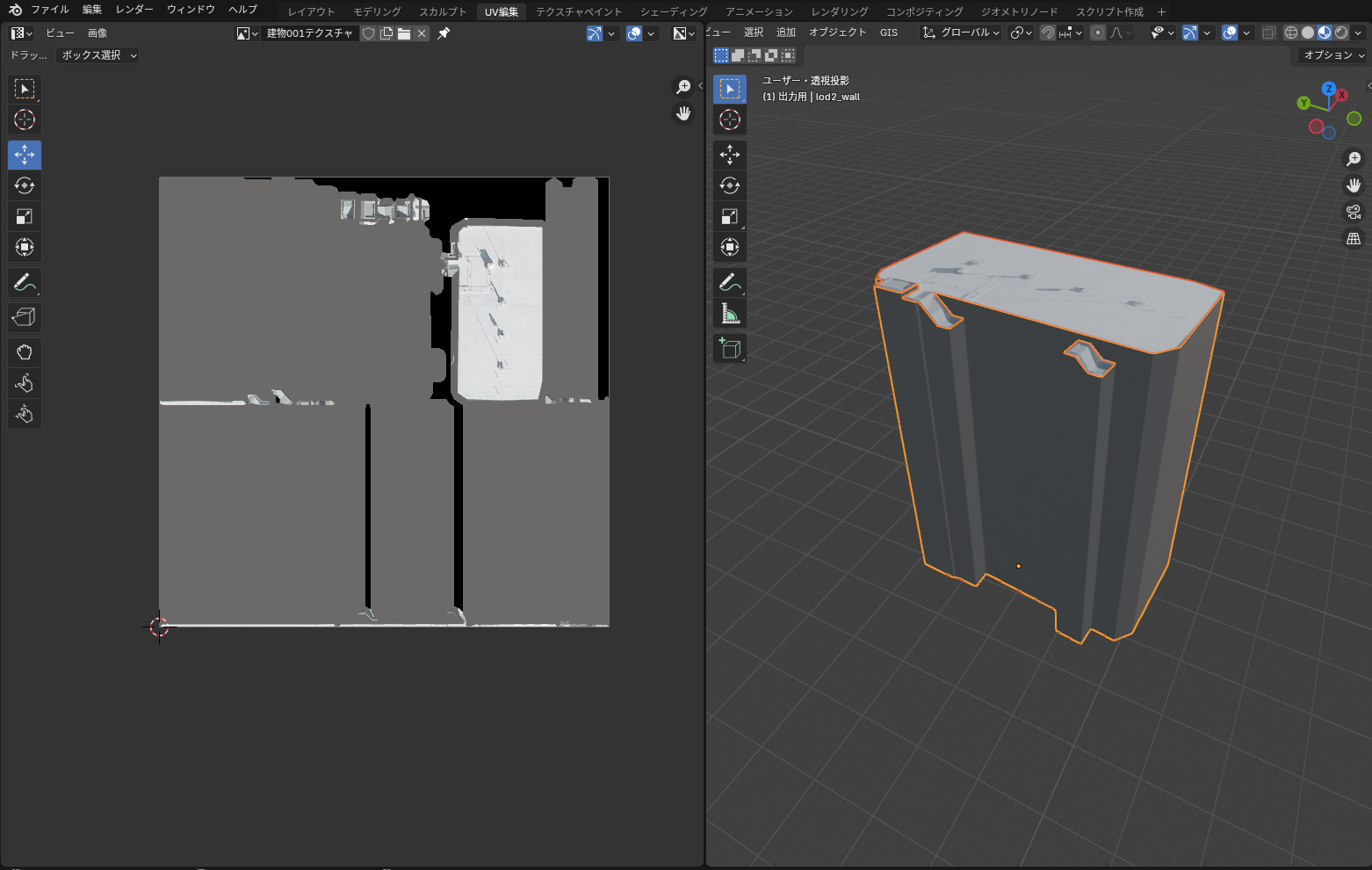Select the Grab sculpt tool in the UV editor
This screenshot has height=870, width=1372.
[x=25, y=352]
